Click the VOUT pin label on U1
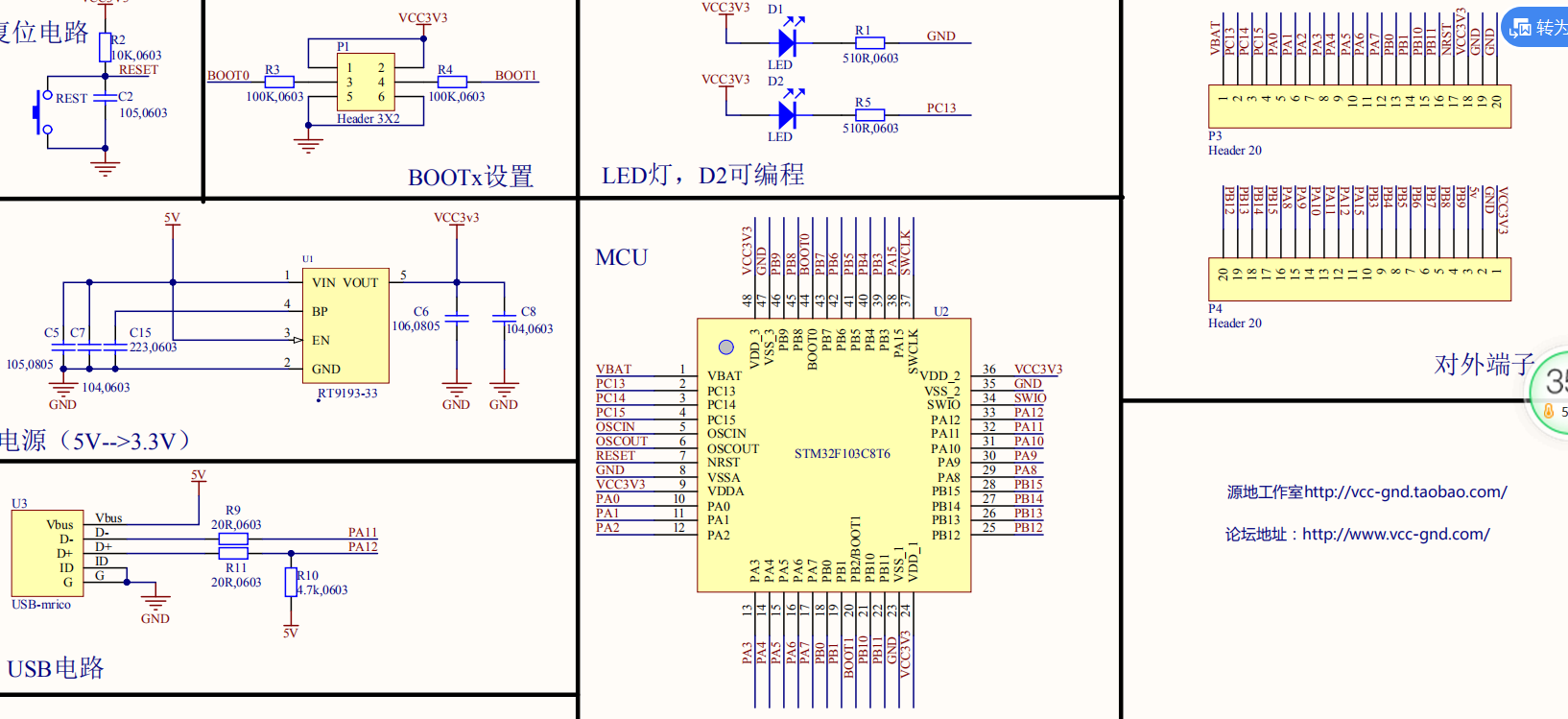 (361, 283)
